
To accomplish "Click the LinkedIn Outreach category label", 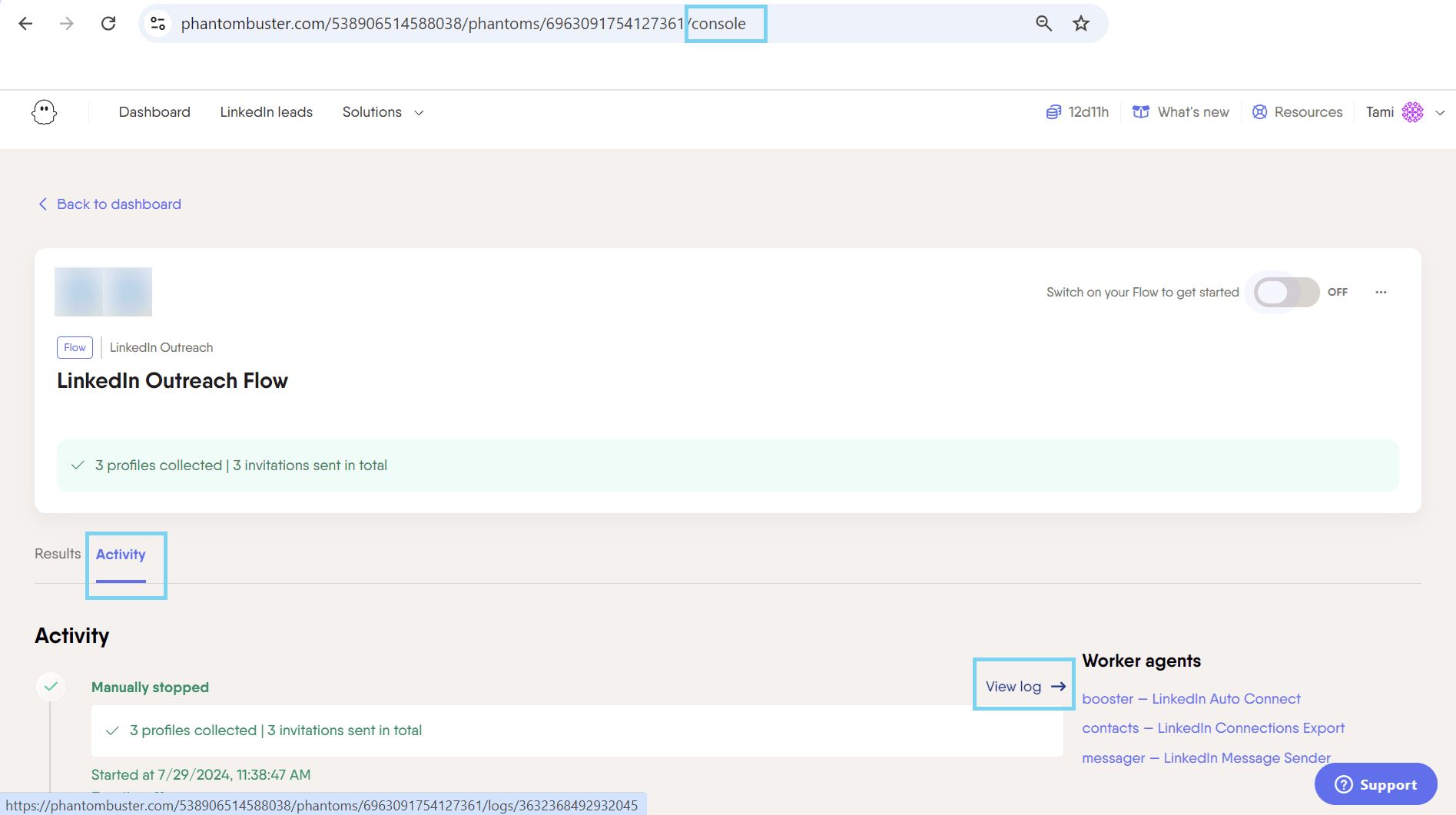I will (161, 347).
